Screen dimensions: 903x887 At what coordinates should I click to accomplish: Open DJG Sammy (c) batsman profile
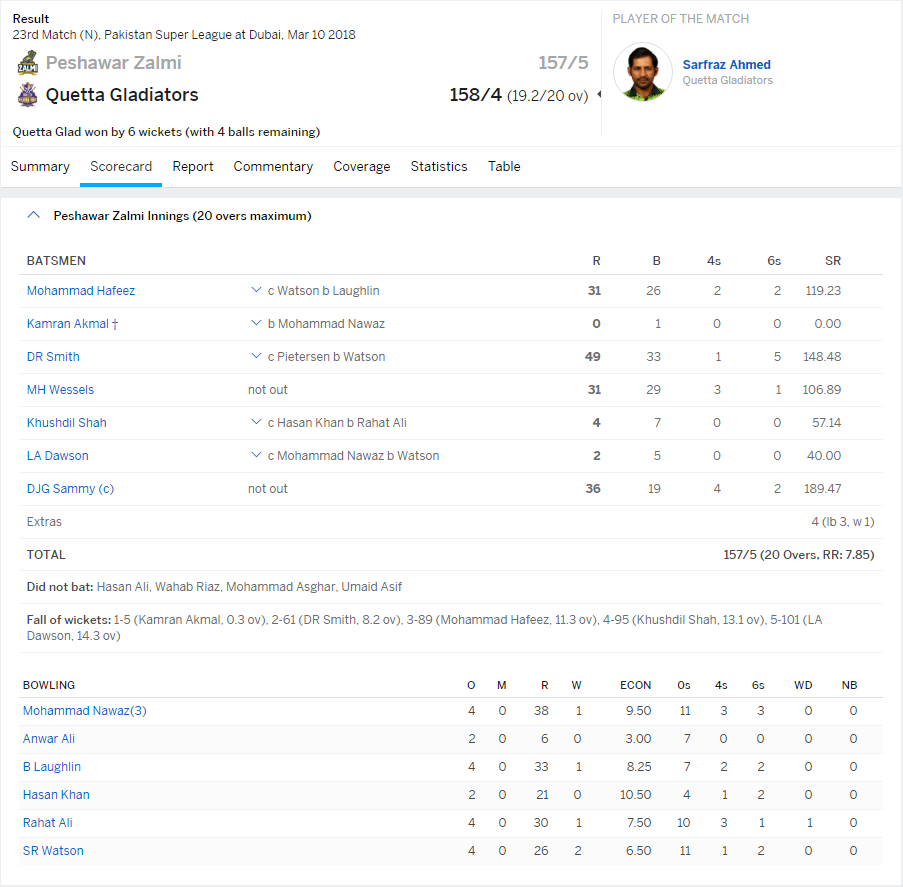tap(70, 489)
